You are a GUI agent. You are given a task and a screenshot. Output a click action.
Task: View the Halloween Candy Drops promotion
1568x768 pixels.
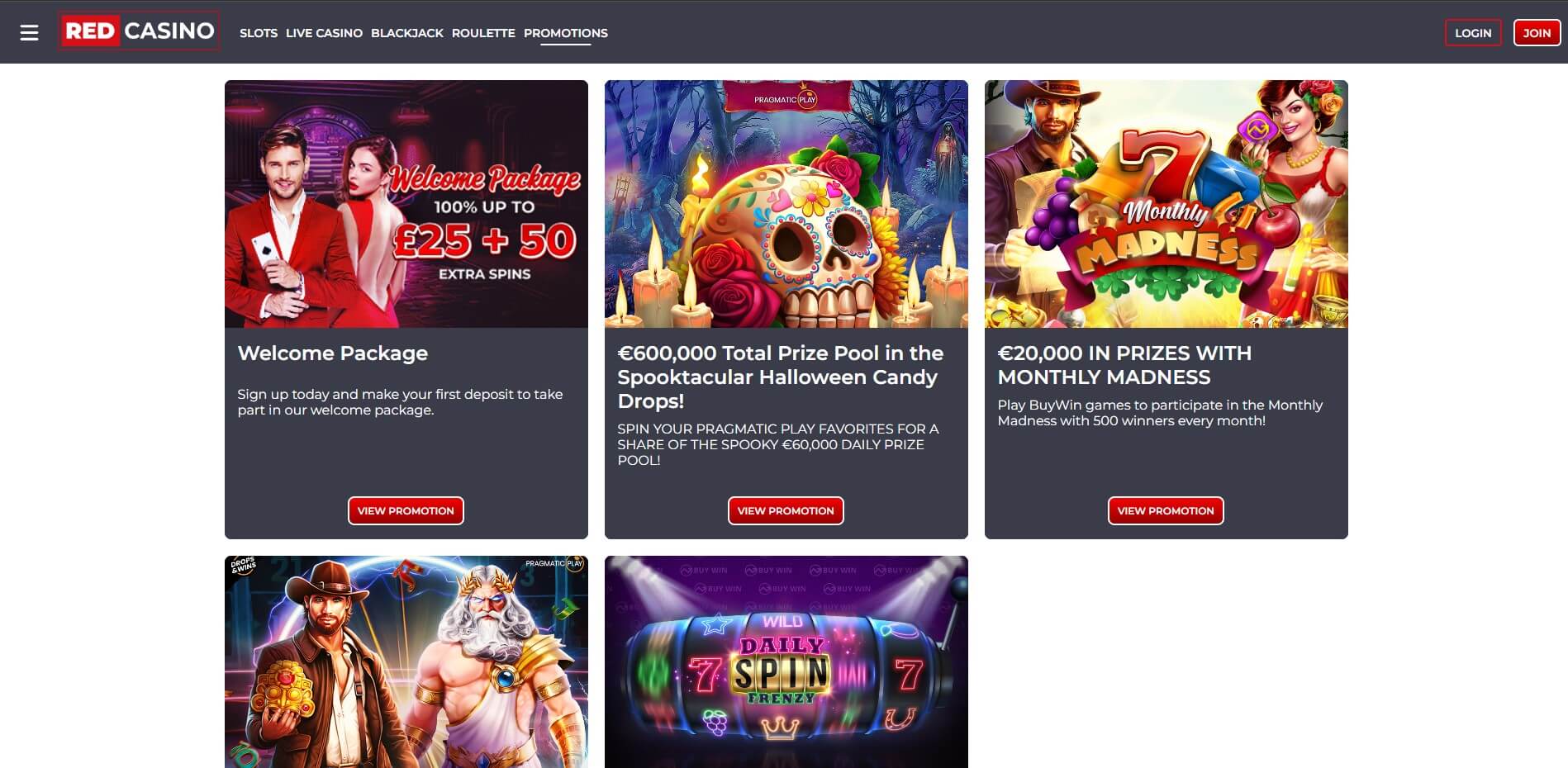[786, 510]
